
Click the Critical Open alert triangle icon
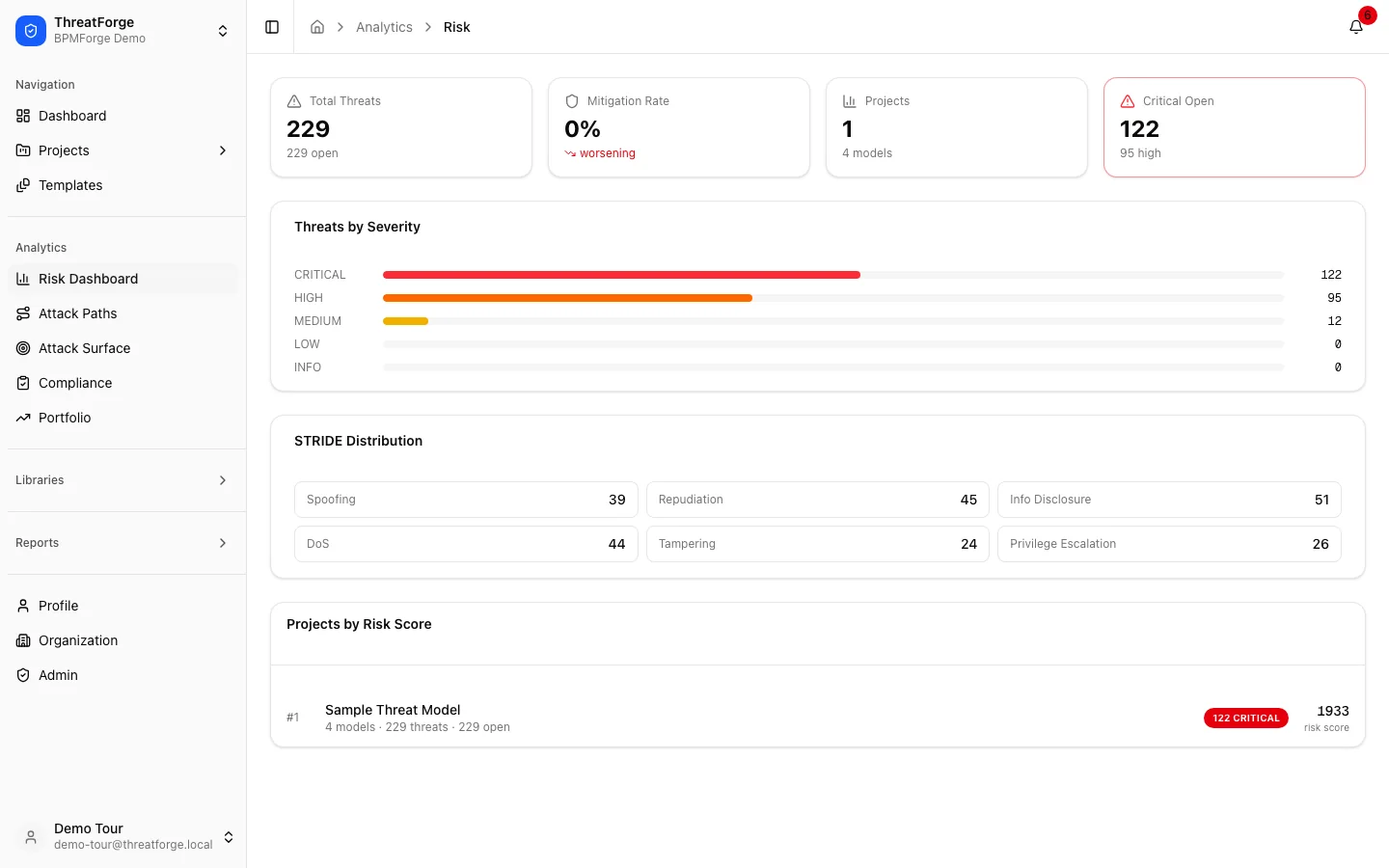[x=1128, y=101]
